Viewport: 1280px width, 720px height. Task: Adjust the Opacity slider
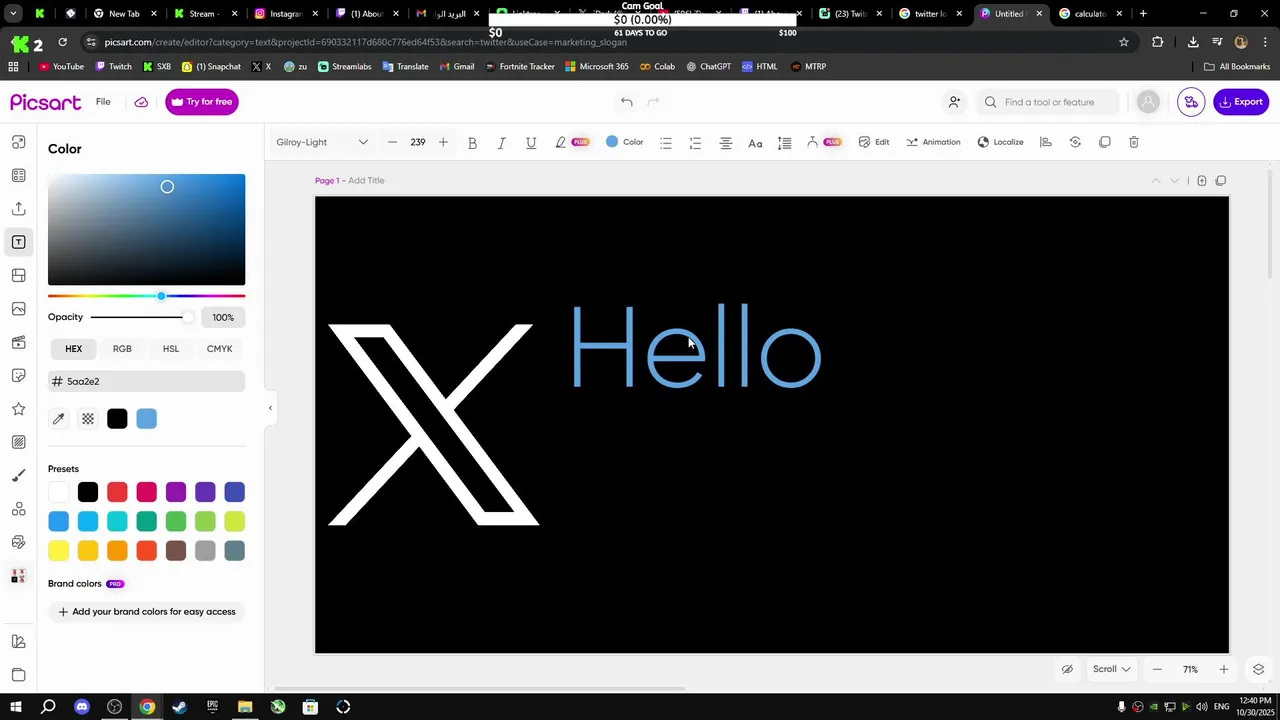(141, 317)
